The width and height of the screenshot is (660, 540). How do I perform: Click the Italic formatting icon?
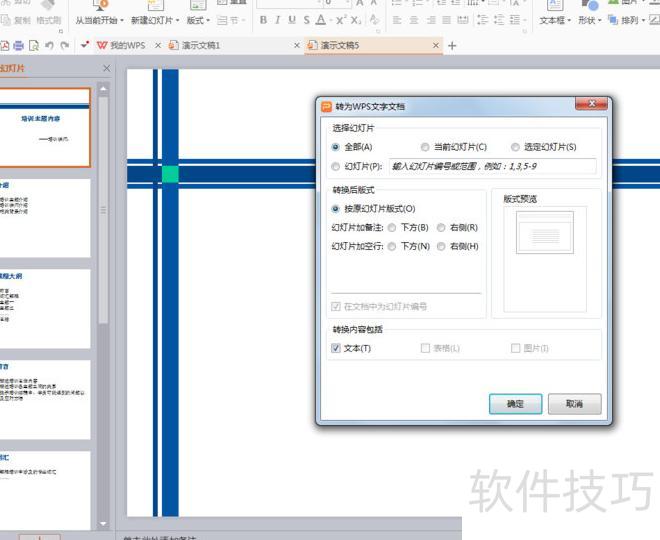click(277, 20)
